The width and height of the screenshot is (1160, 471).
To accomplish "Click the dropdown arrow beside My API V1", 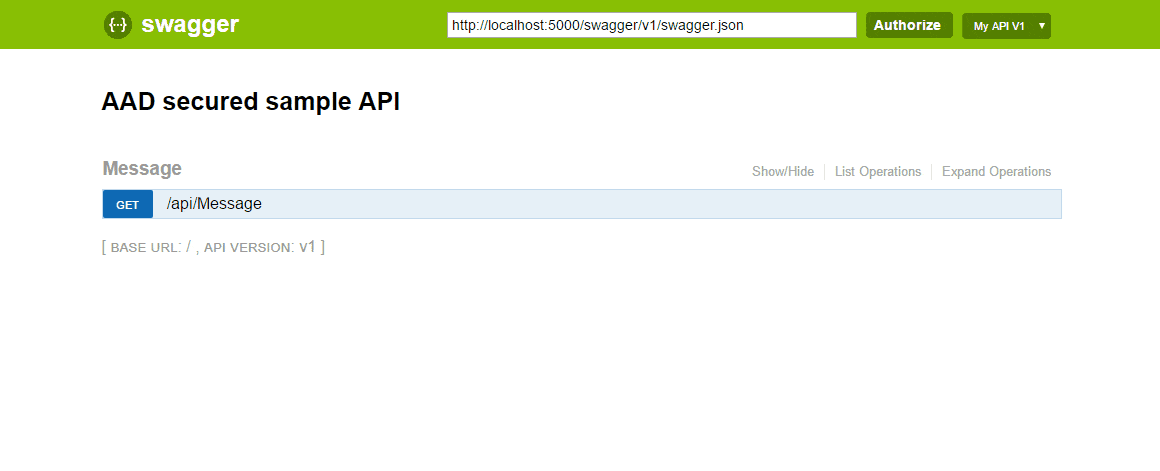I will pyautogui.click(x=1042, y=26).
